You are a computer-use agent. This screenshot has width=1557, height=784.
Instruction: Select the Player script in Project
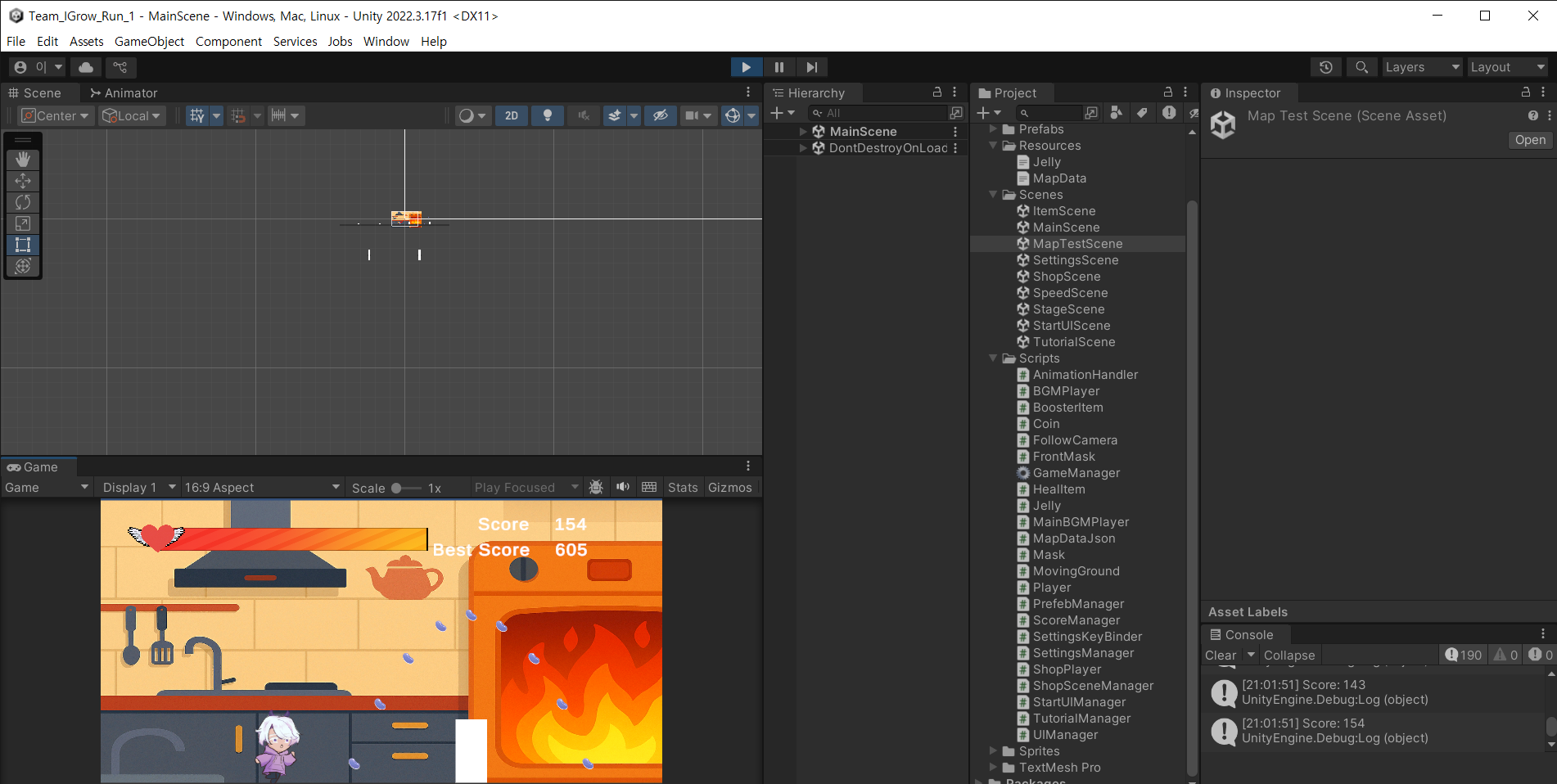tap(1051, 588)
